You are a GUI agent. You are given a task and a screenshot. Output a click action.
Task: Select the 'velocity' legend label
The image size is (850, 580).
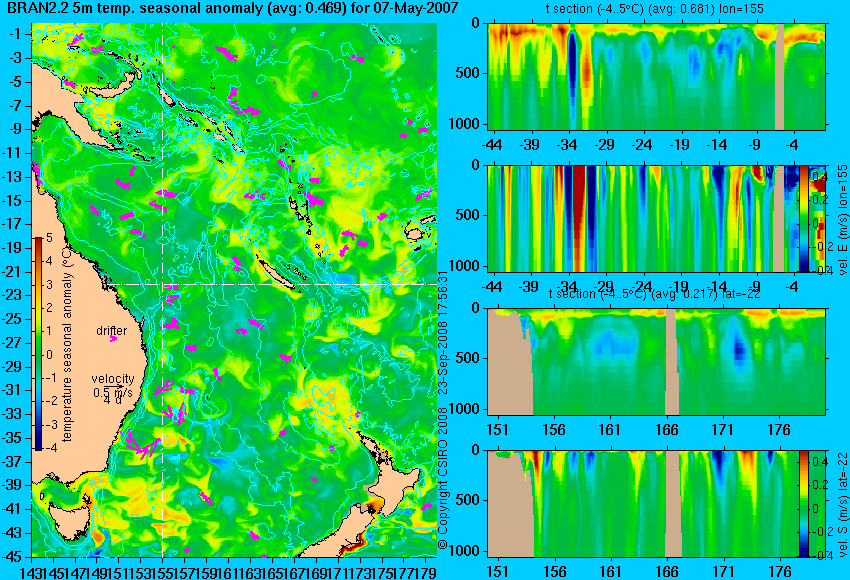[113, 378]
